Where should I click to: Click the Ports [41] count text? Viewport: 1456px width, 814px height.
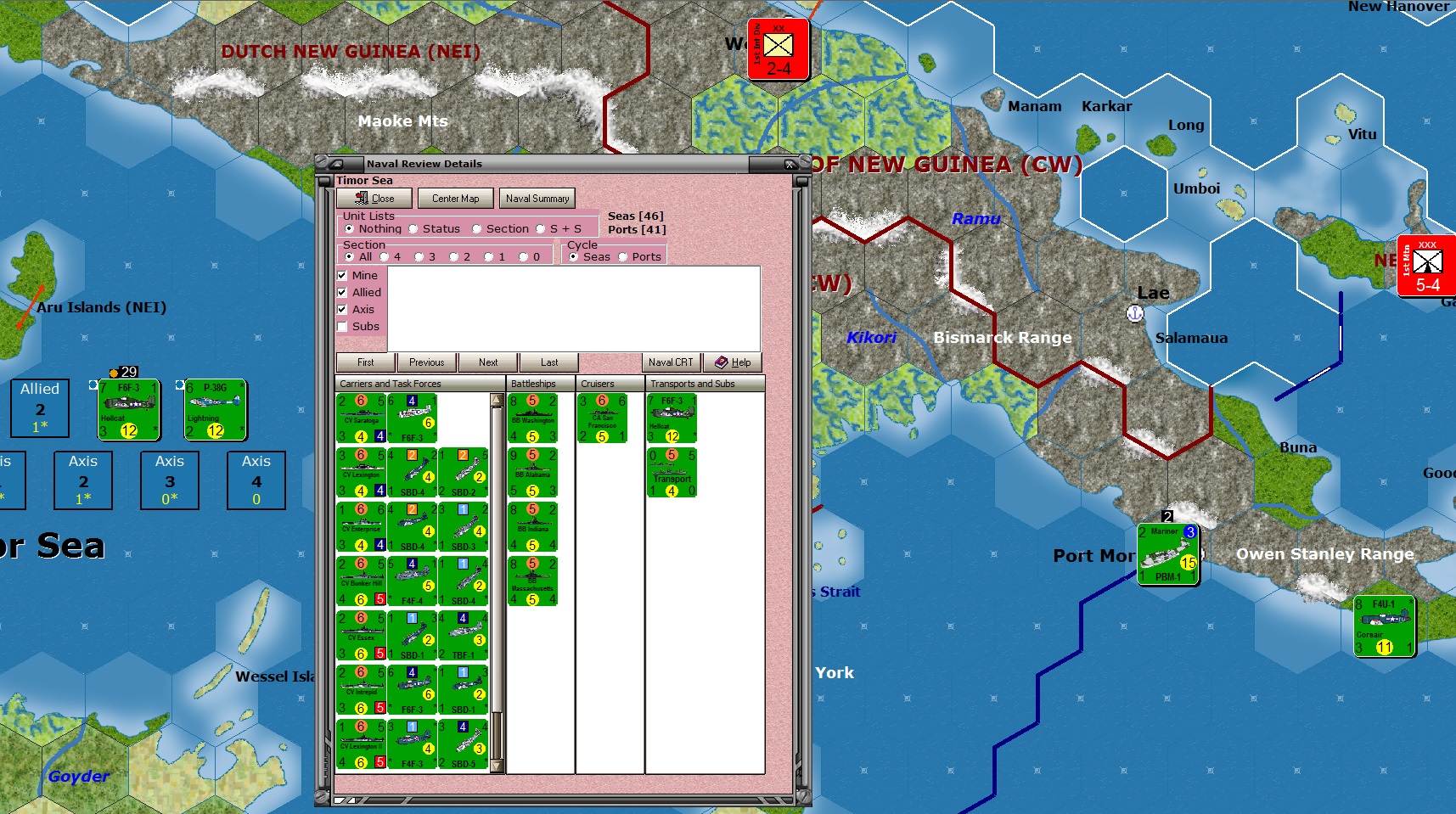click(x=637, y=230)
